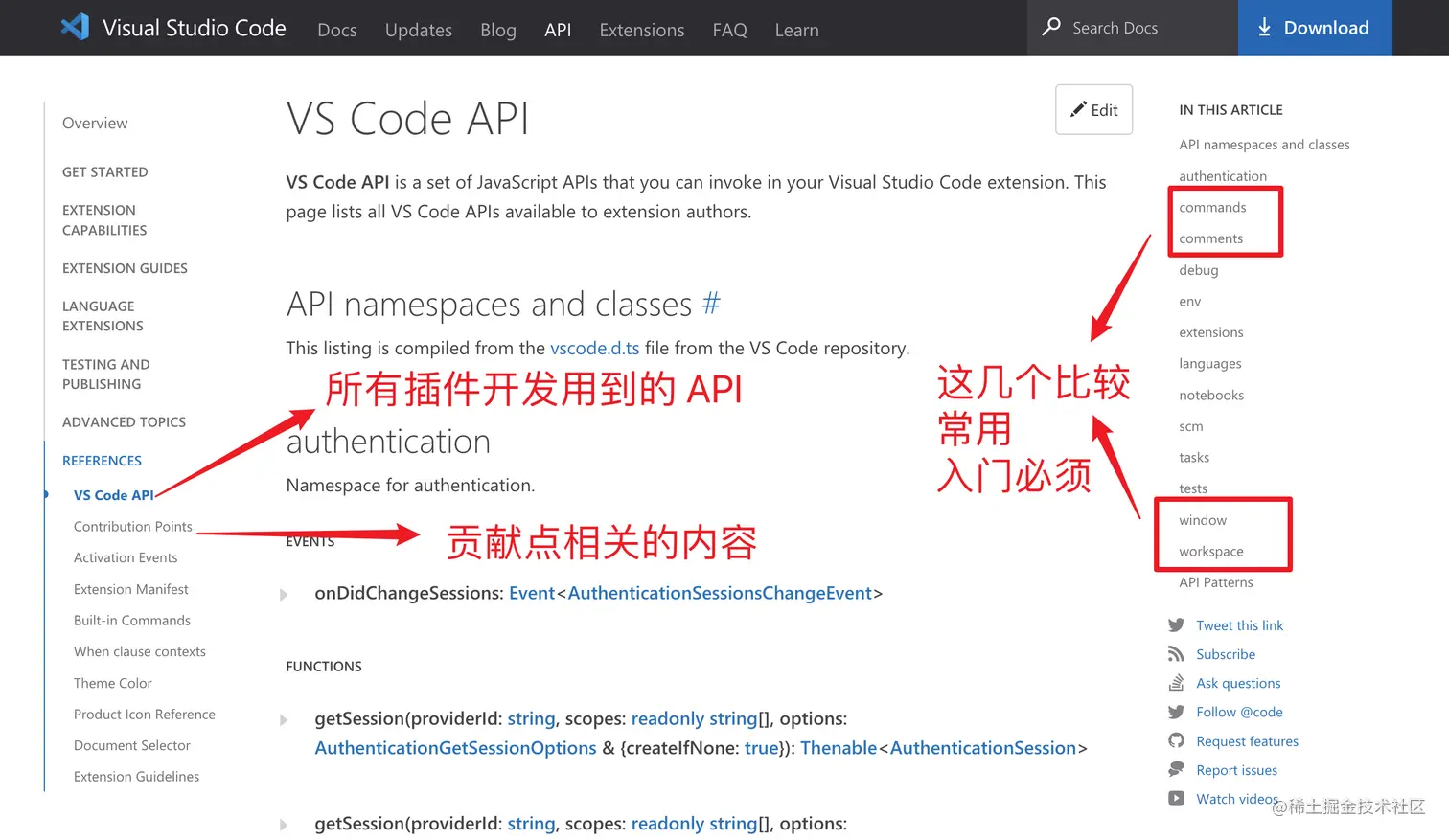Jump to API namespaces and classes section
This screenshot has height=840, width=1449.
click(x=1264, y=145)
